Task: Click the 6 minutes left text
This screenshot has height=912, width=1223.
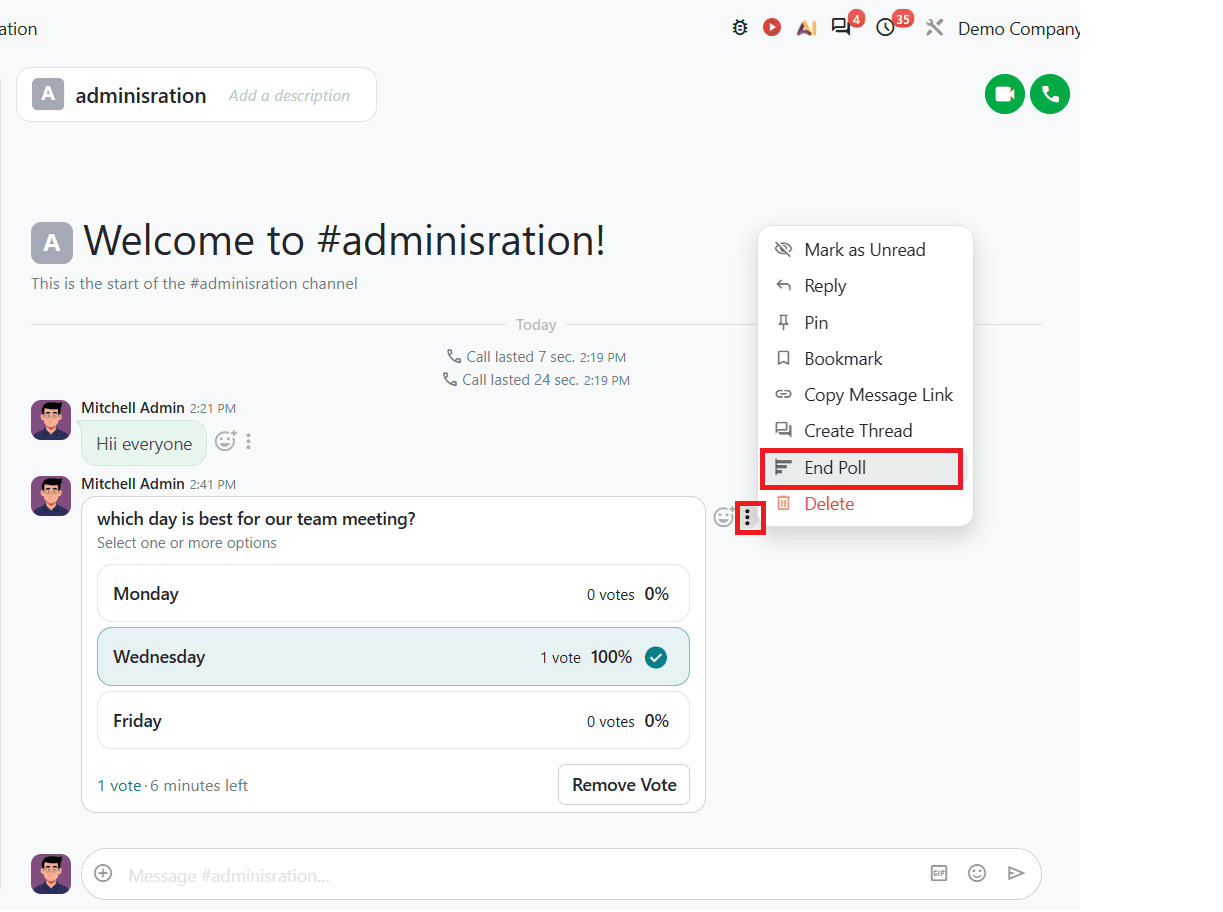Action: pos(199,786)
